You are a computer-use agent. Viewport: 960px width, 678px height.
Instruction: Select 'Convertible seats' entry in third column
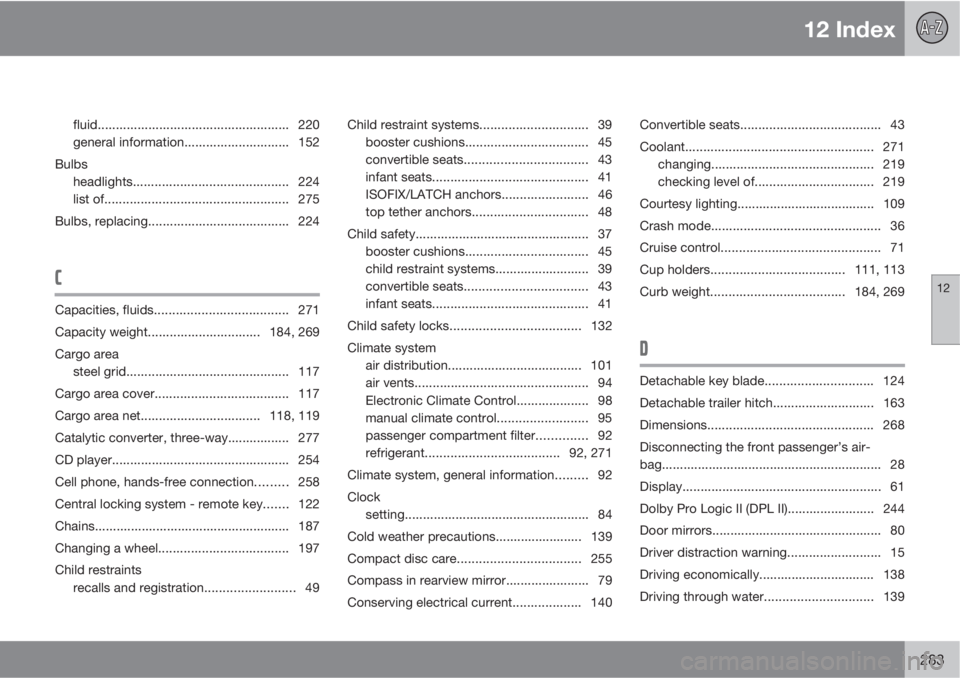click(x=772, y=125)
